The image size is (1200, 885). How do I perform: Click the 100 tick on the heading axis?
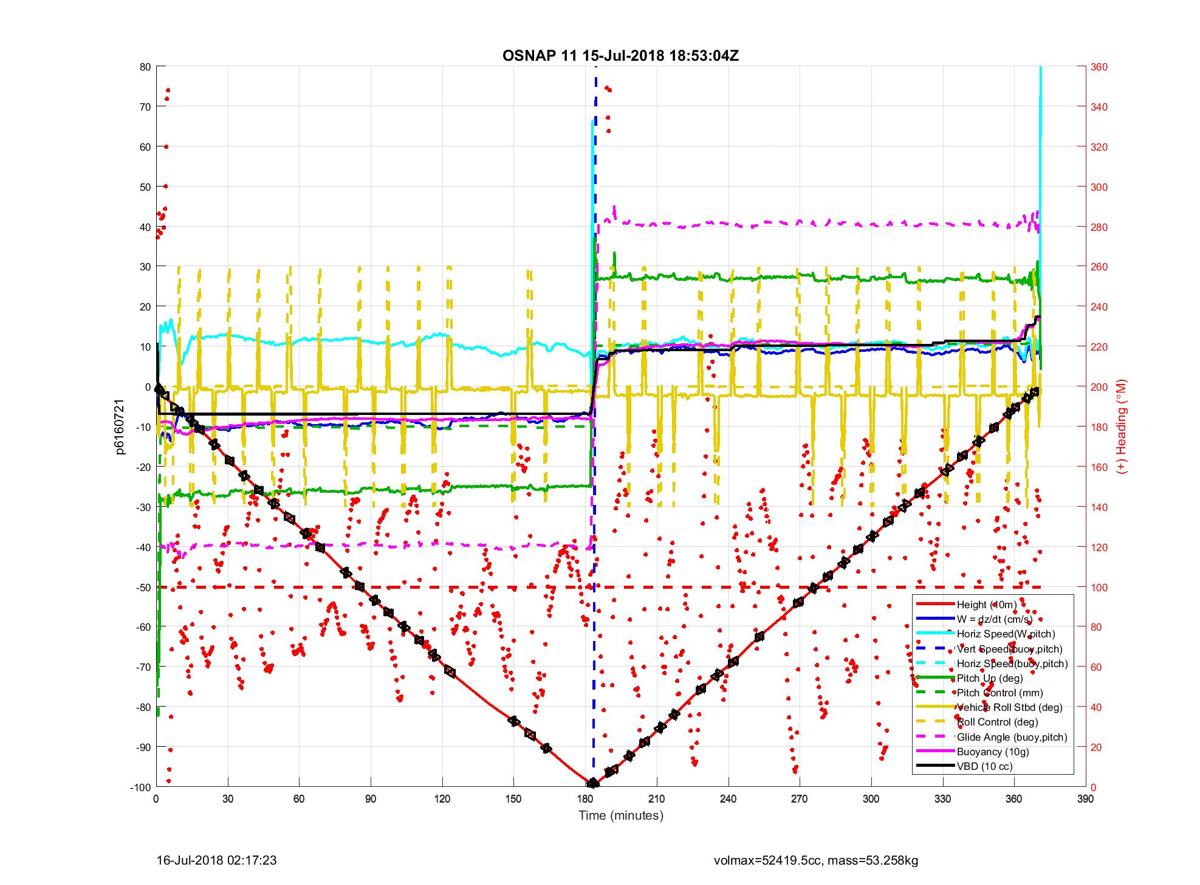tap(1098, 587)
